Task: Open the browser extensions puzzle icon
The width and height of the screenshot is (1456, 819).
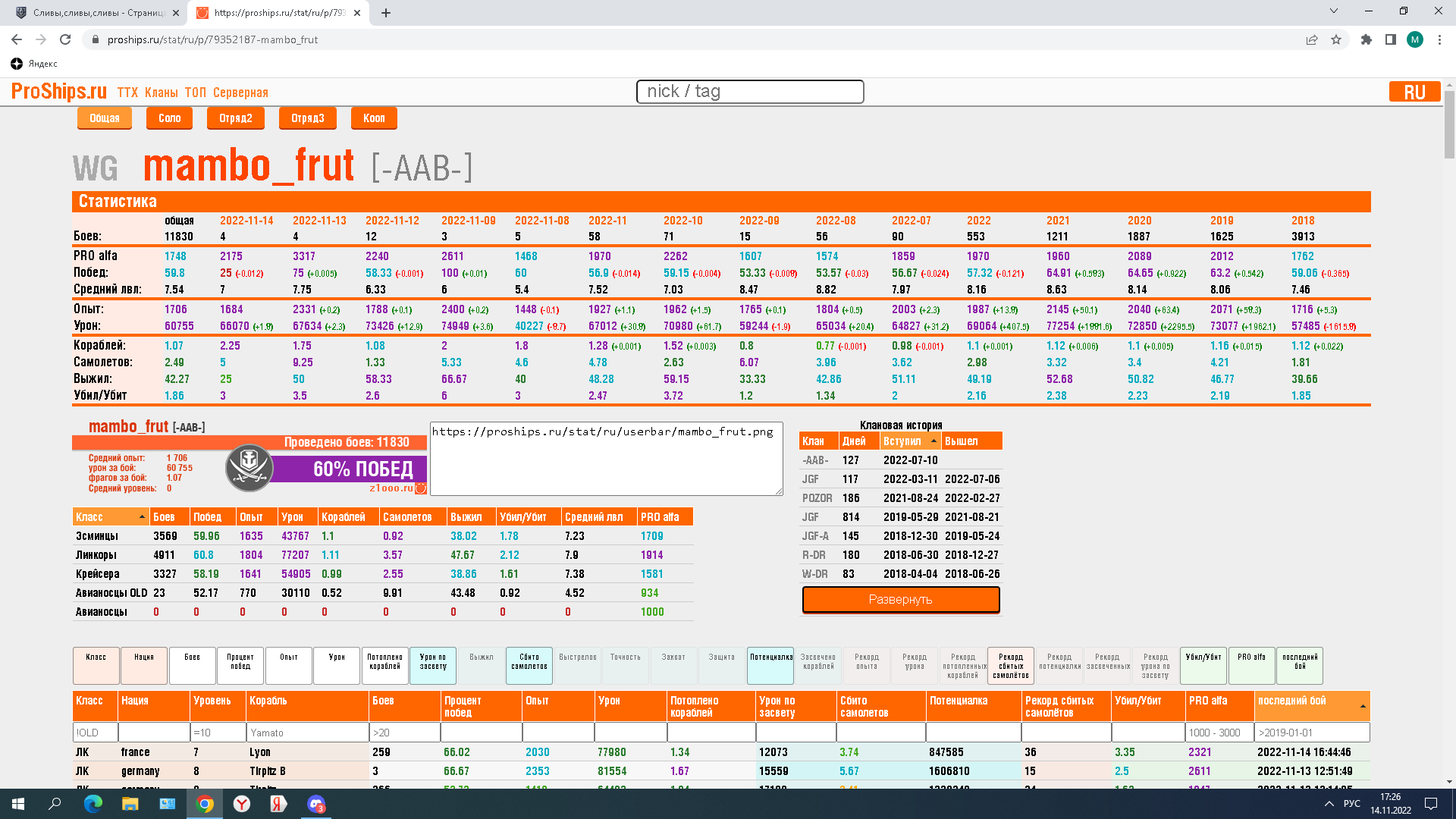Action: 1366,39
